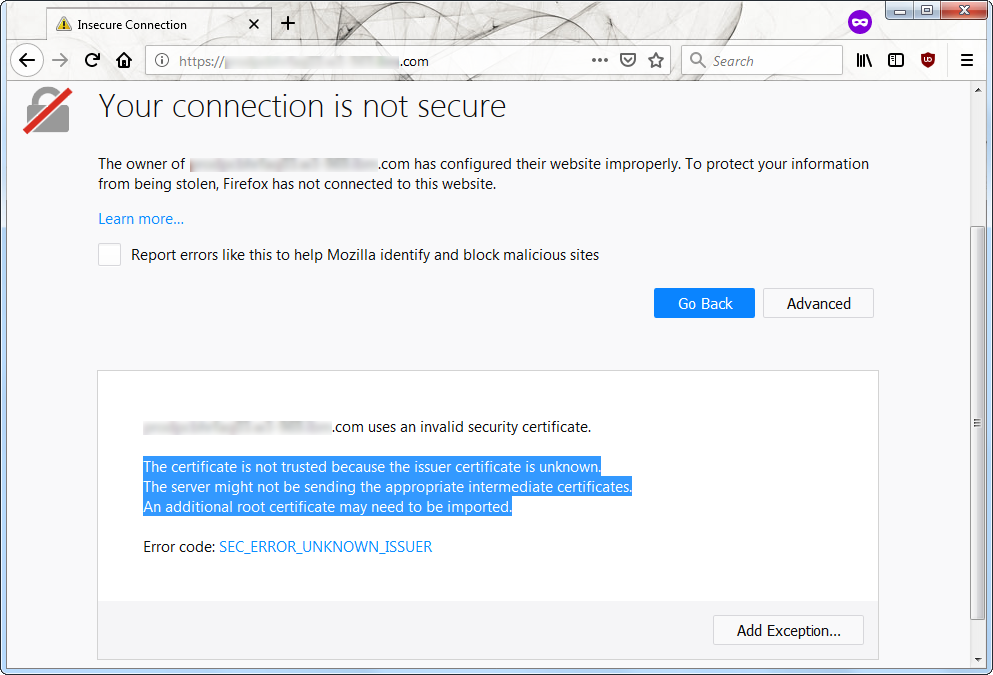Open the SEC_ERROR_UNKNOWN_ISSUER error code link

click(x=325, y=547)
